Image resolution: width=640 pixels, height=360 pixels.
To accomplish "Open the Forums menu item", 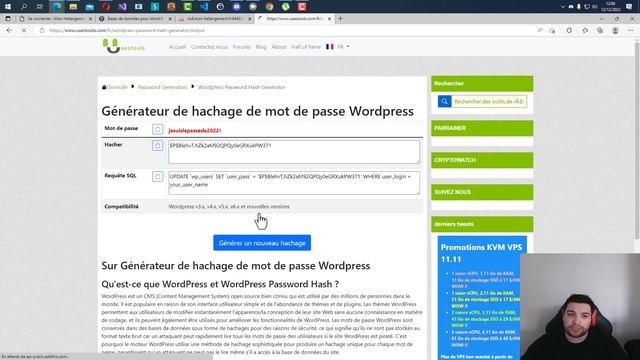I will pos(242,47).
